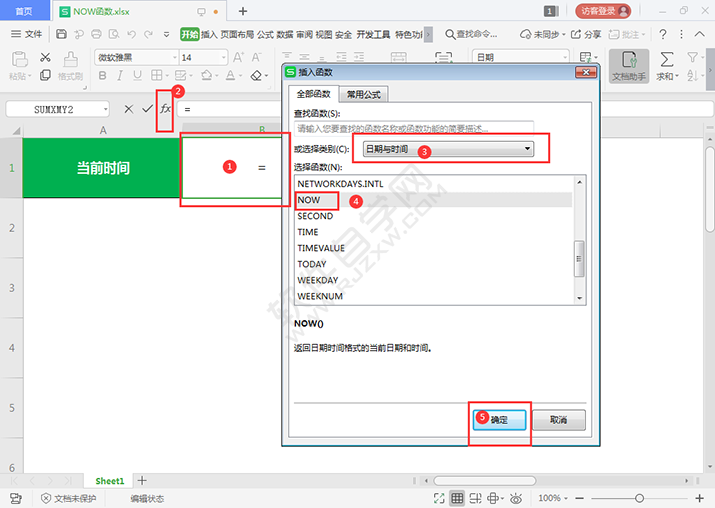Switch to the 数据 Data ribbon tab

coord(285,34)
